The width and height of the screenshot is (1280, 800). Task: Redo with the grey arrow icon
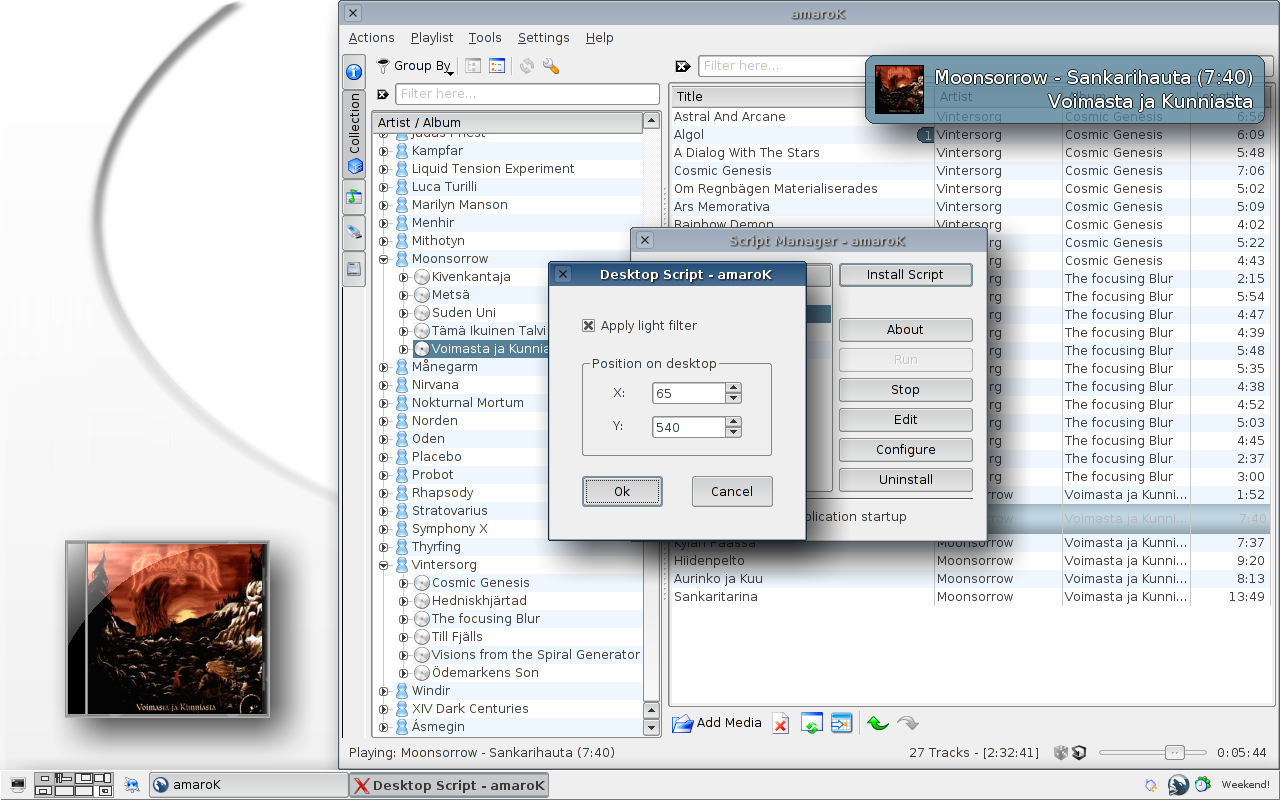tap(908, 723)
